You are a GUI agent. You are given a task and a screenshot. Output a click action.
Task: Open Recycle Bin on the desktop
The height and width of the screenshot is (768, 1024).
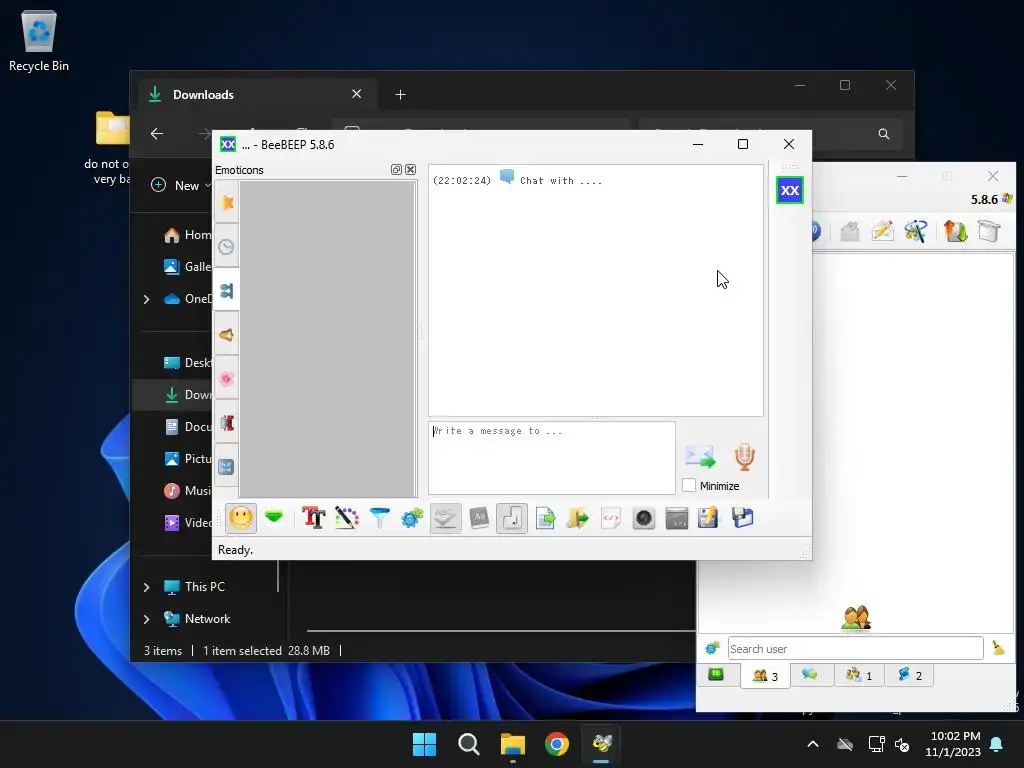[39, 40]
